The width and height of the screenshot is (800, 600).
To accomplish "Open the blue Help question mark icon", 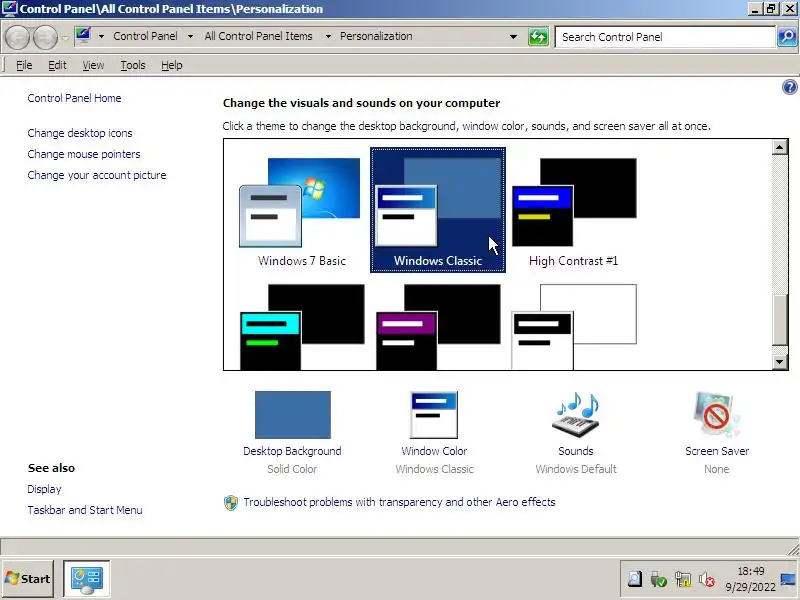I will point(789,87).
